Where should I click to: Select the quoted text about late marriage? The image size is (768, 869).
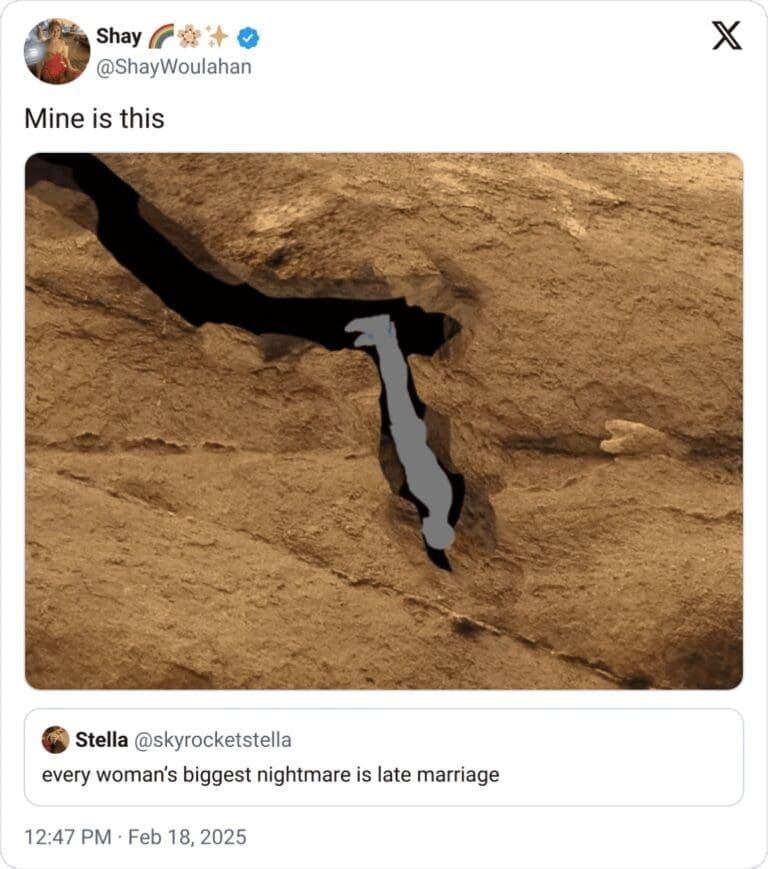[270, 774]
